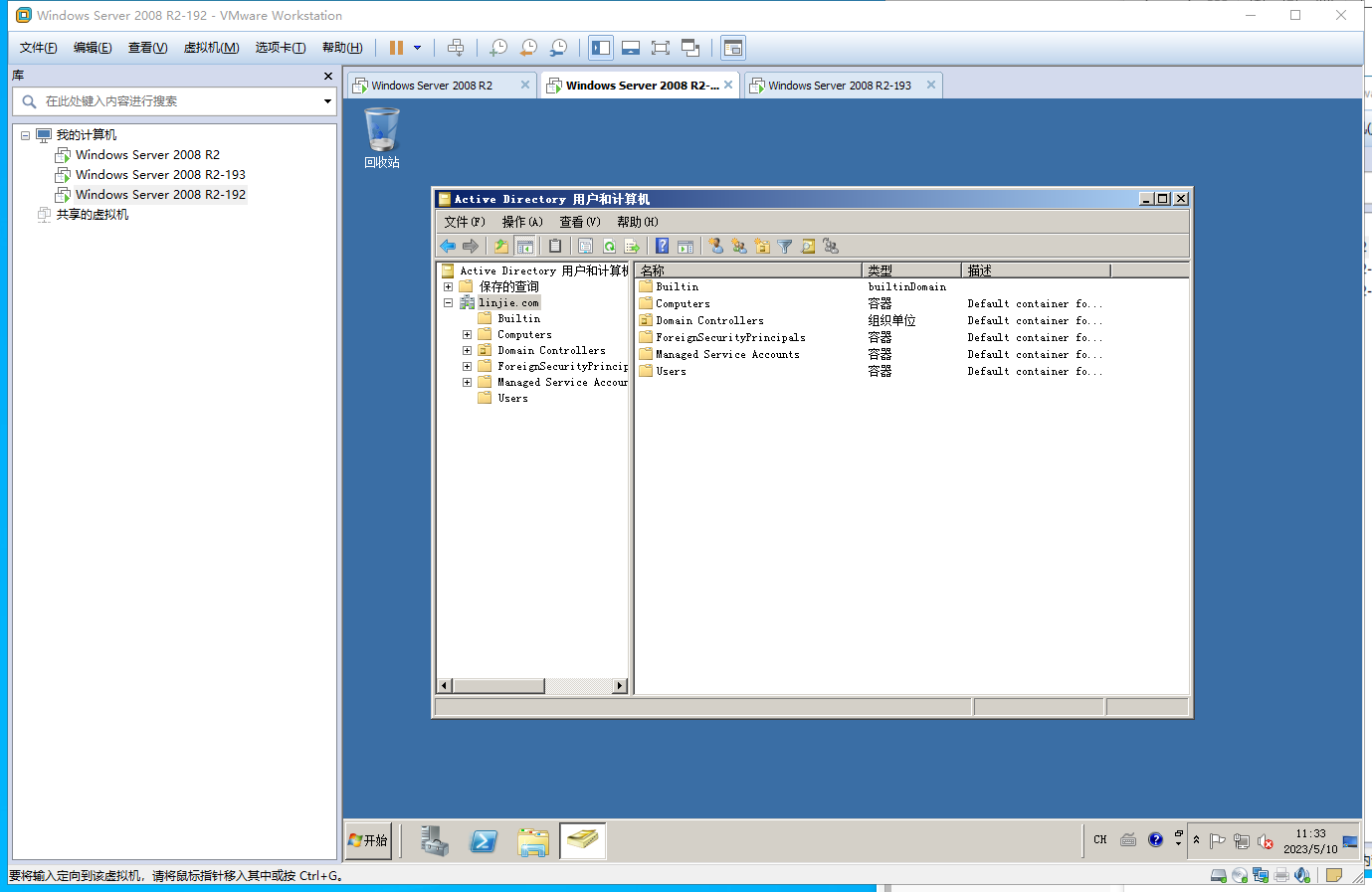1372x892 pixels.
Task: Open the Recycle Bin 回收站 desktop icon
Action: [x=382, y=137]
